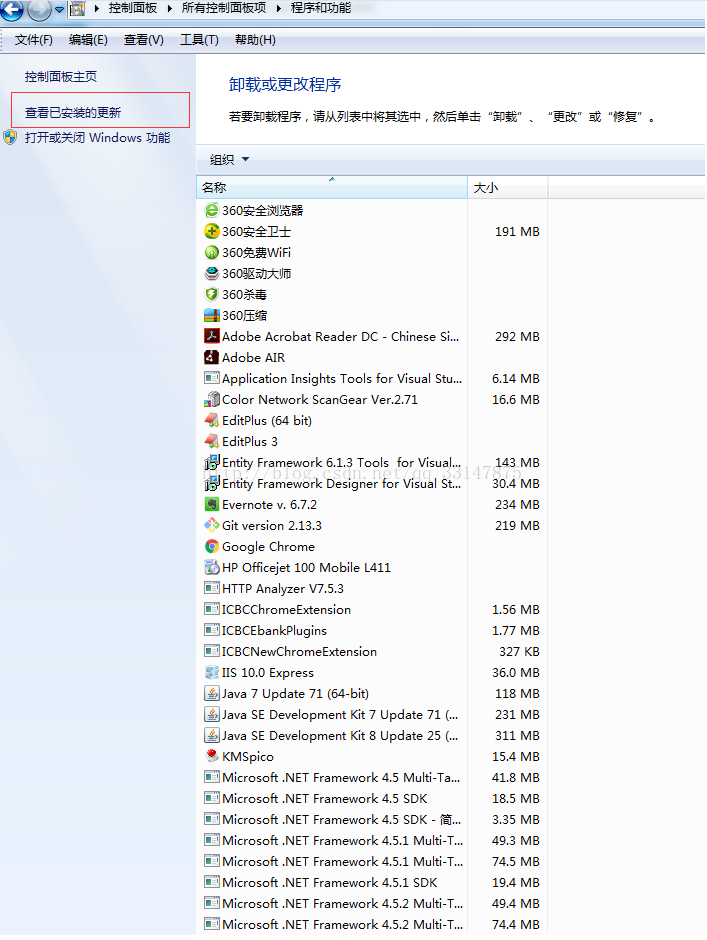Click the Google Chrome icon

click(212, 546)
